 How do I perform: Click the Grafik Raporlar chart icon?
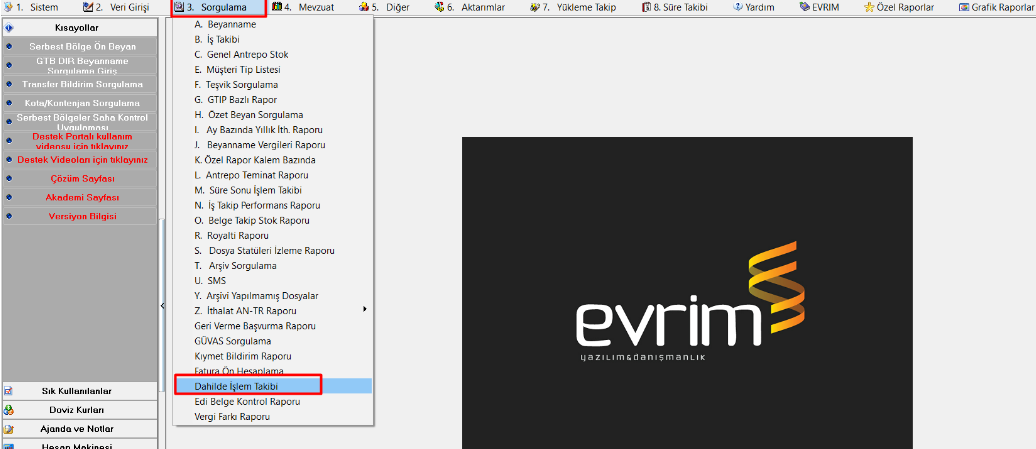[x=964, y=7]
